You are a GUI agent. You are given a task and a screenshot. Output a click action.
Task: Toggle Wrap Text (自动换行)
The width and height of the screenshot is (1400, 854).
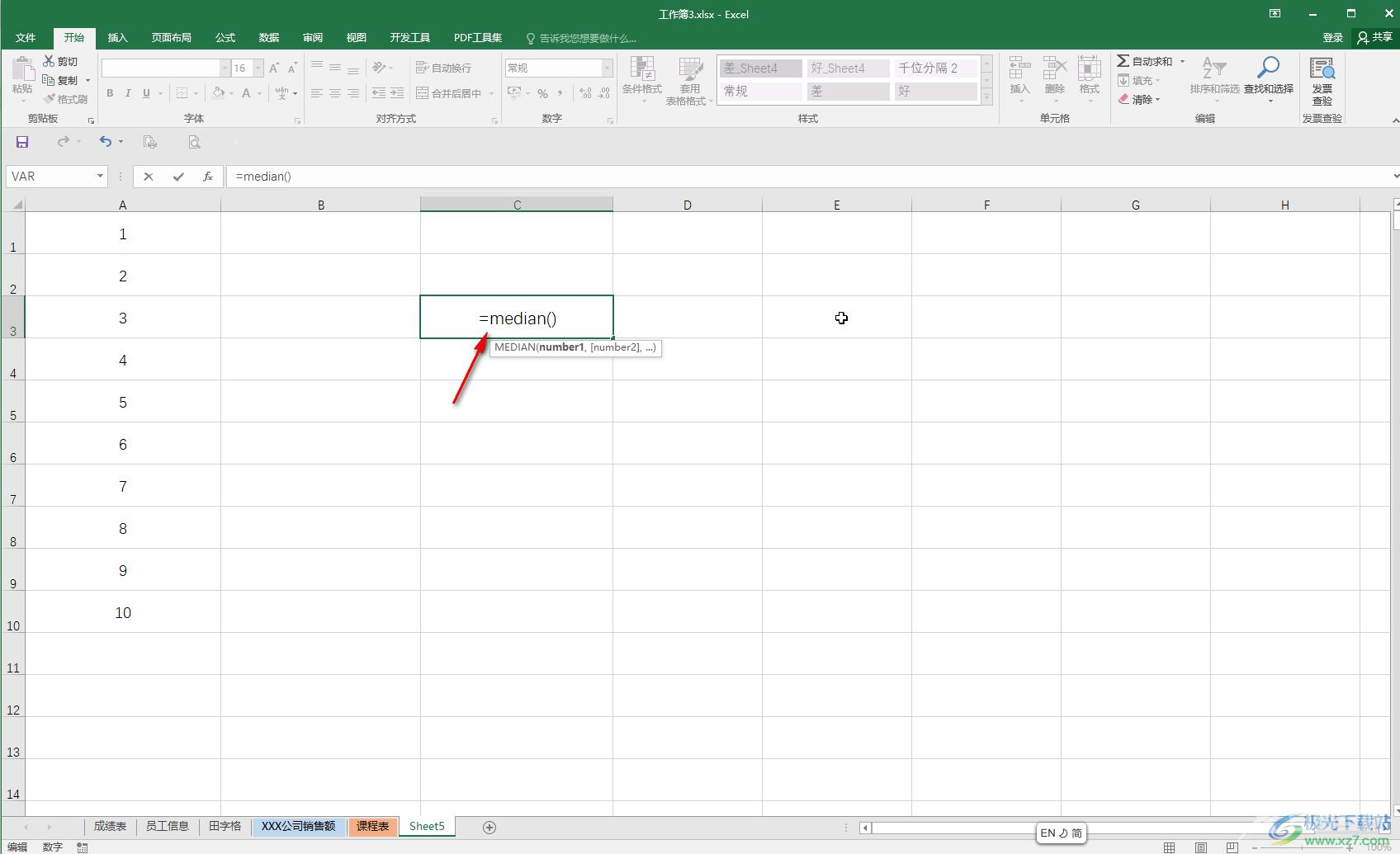pyautogui.click(x=444, y=68)
